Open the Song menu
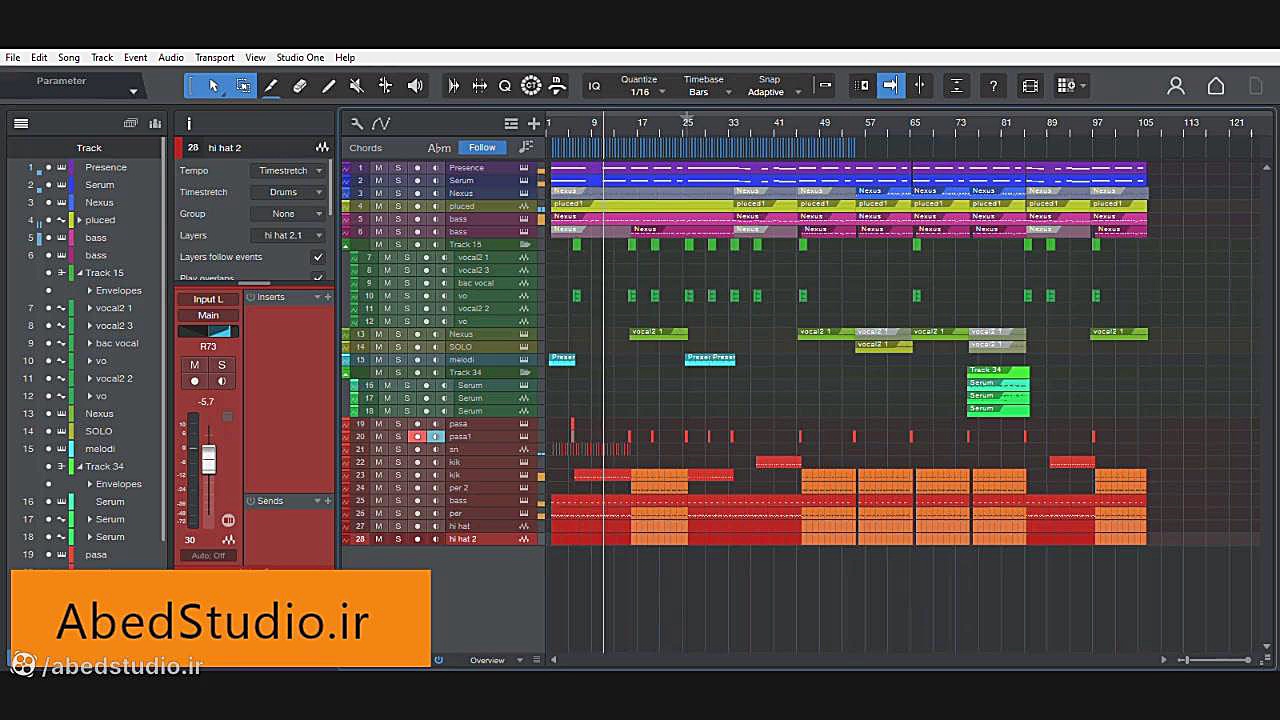1280x720 pixels. [69, 58]
